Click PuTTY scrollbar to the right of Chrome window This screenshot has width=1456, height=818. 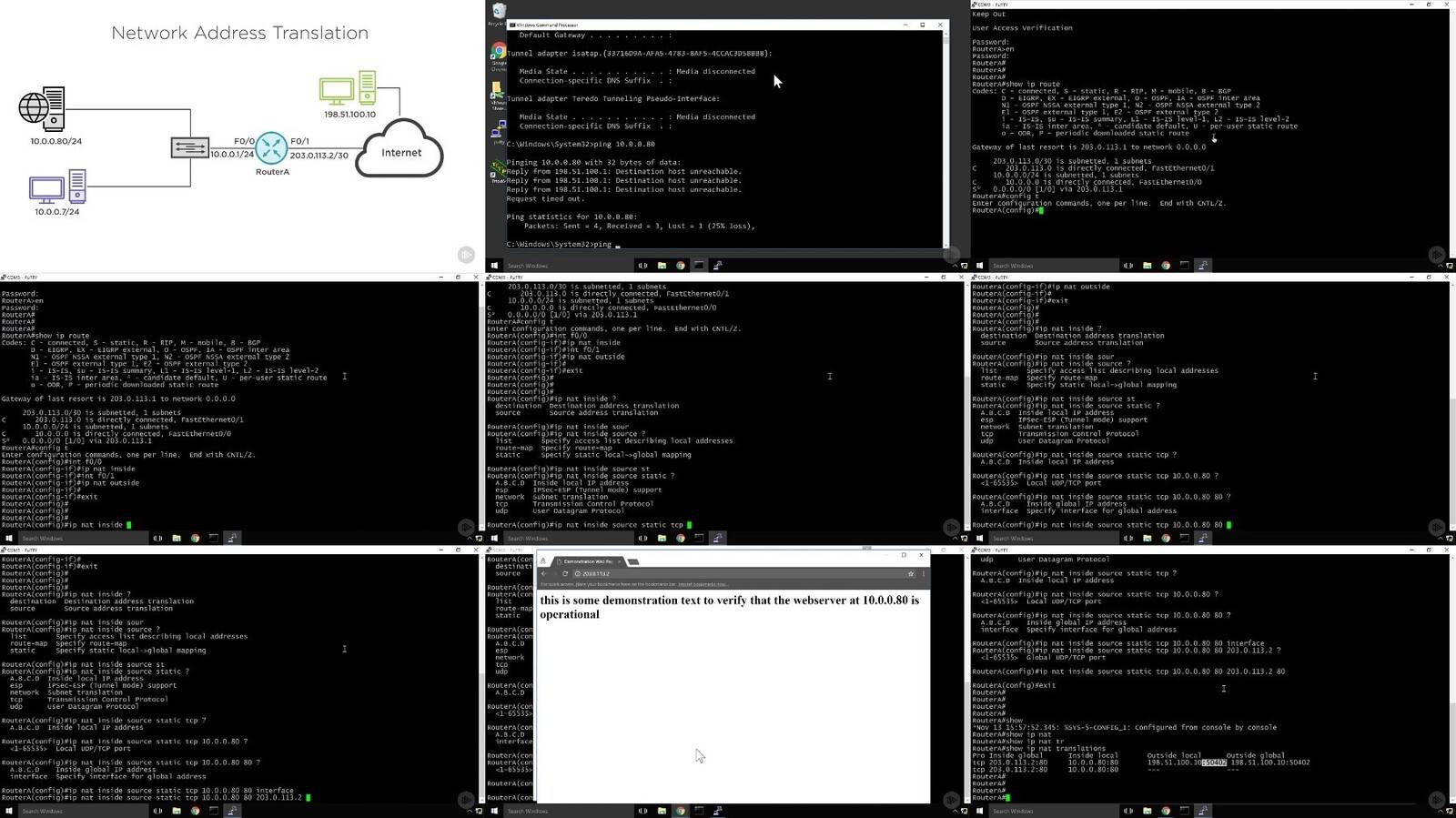click(966, 678)
